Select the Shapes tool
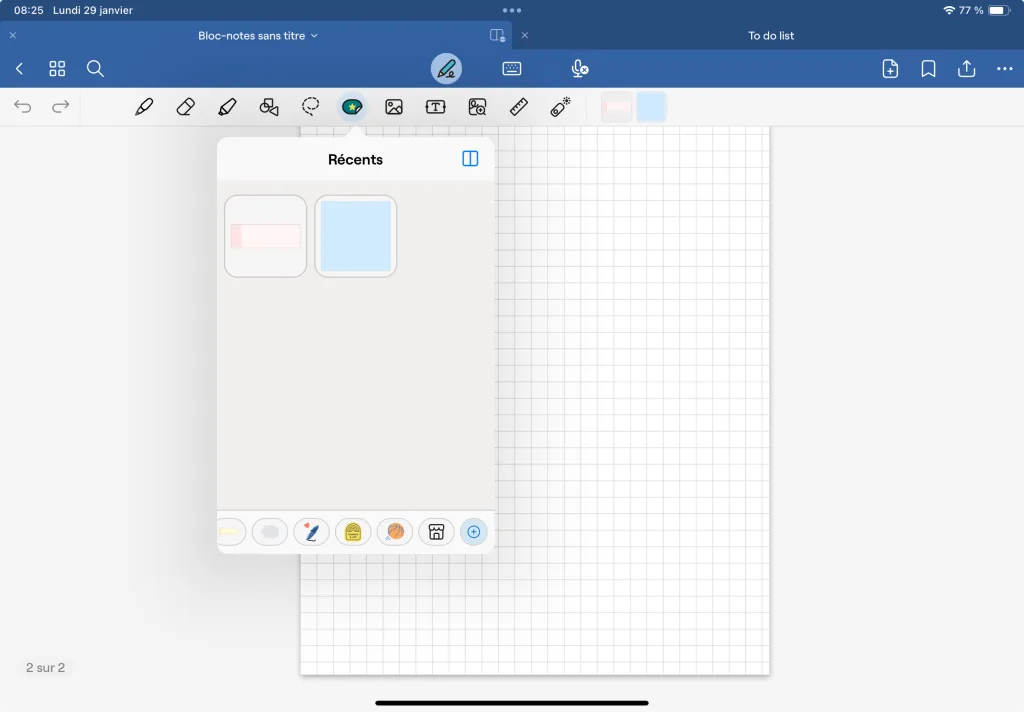The image size is (1024, 712). [x=269, y=106]
